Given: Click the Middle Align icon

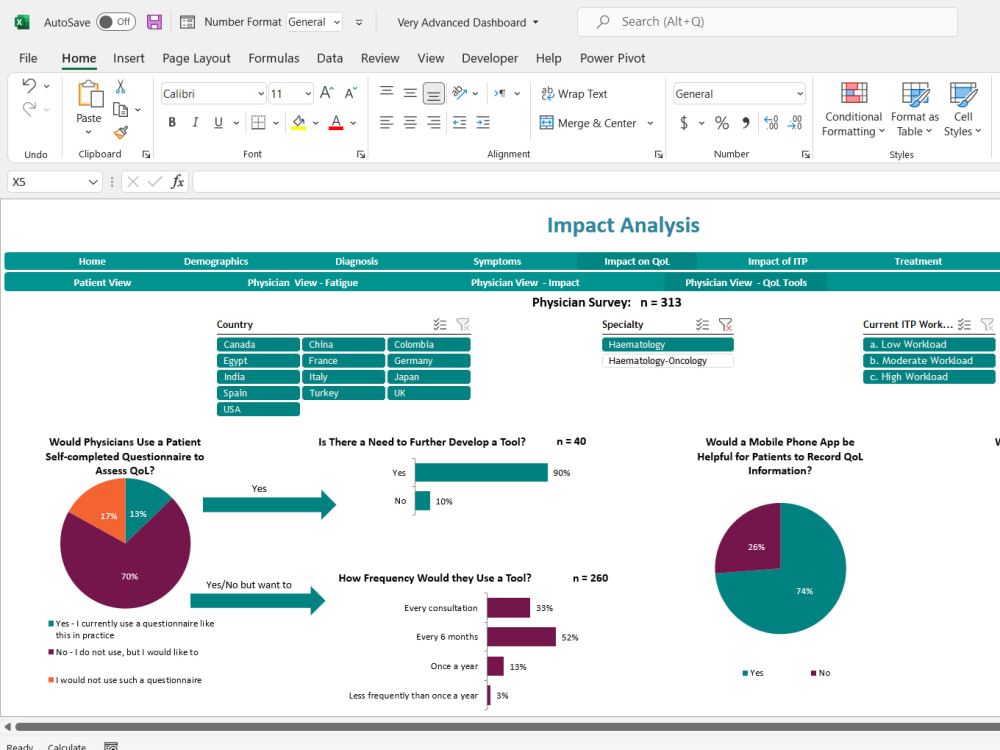Looking at the screenshot, I should (x=410, y=93).
